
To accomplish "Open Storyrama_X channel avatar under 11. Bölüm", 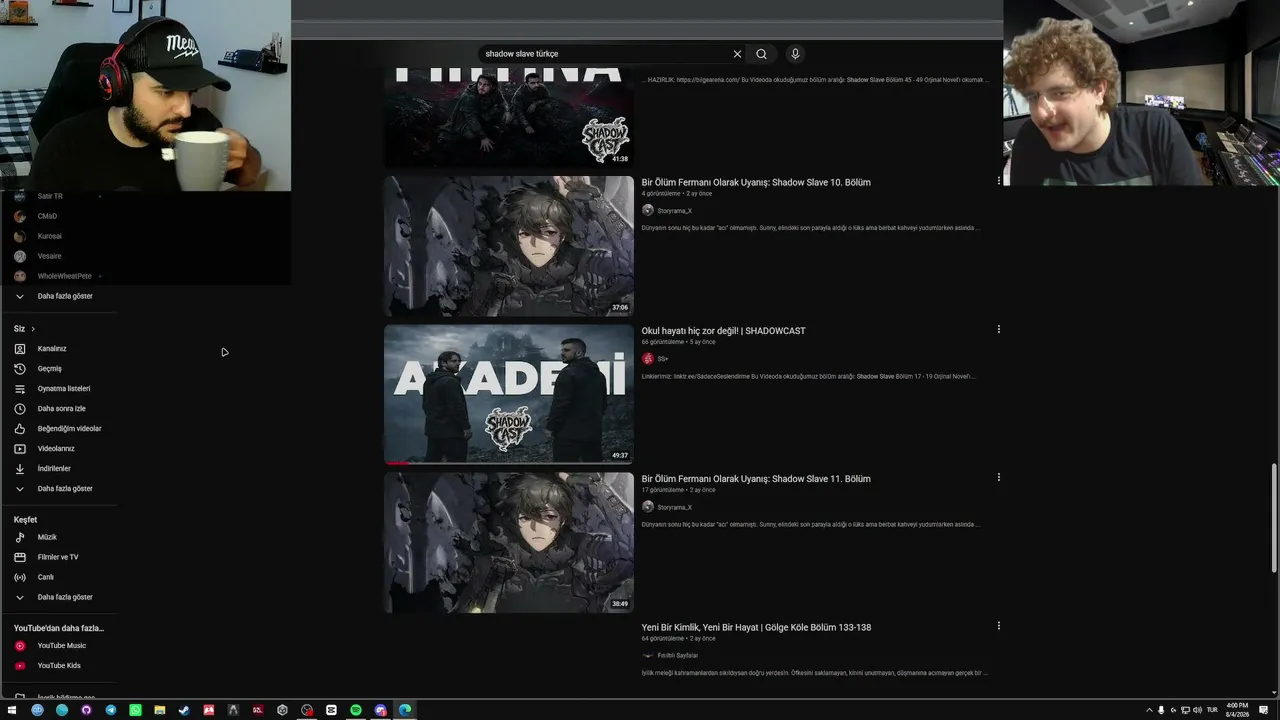I will pyautogui.click(x=648, y=507).
